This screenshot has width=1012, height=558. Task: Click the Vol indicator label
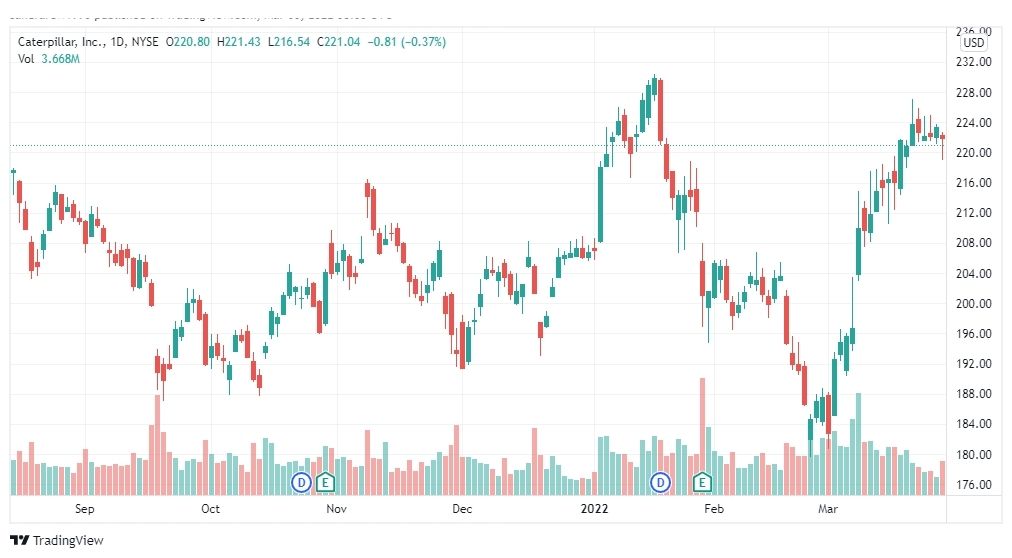pos(26,59)
